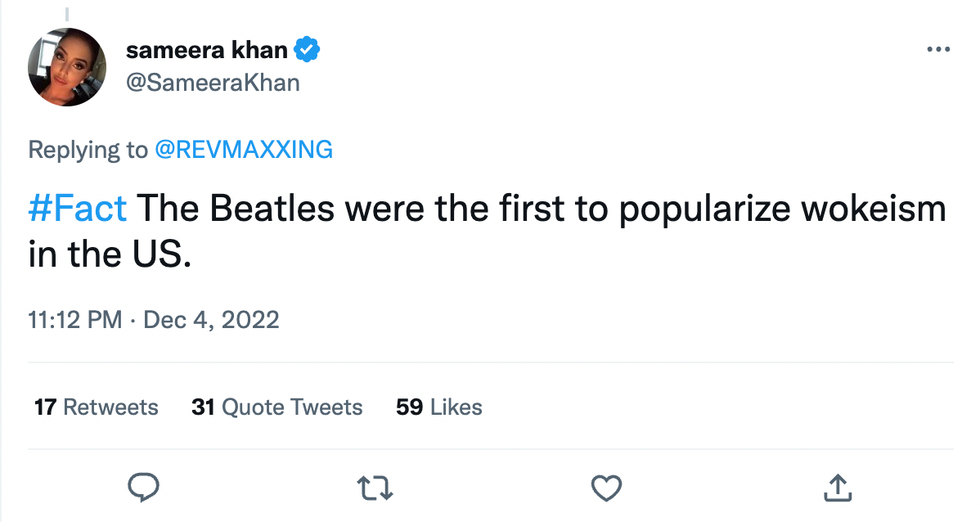This screenshot has width=980, height=522.
Task: View the list of 17 Retweets
Action: click(x=96, y=407)
